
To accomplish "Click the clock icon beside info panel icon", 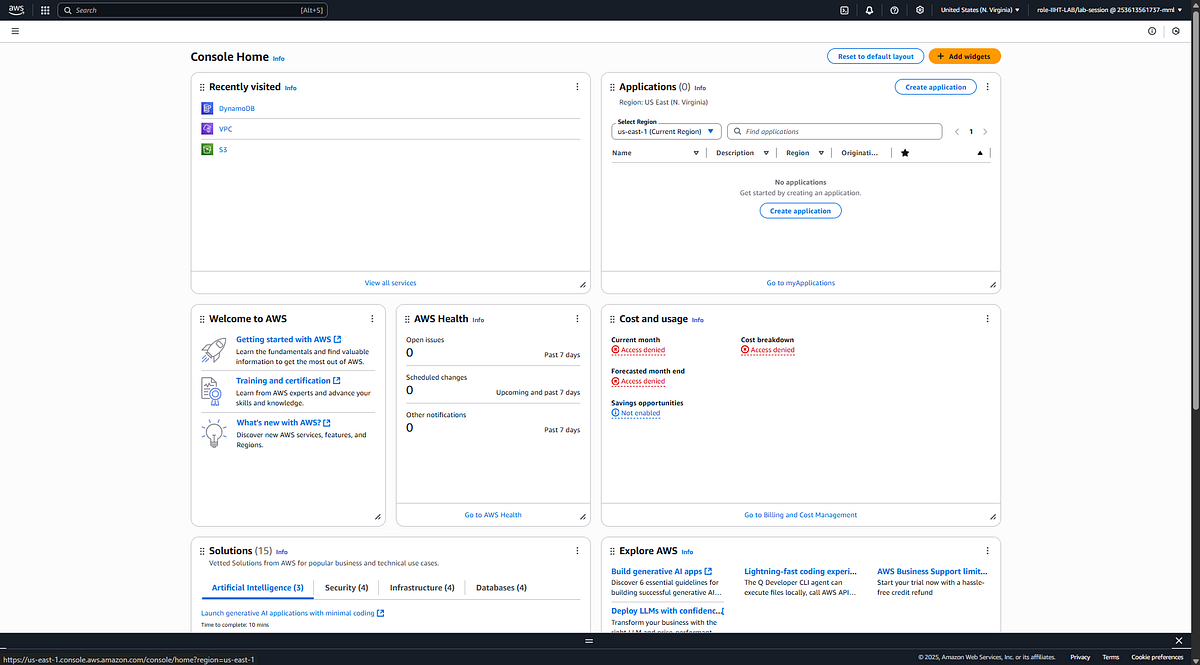I will point(1176,31).
